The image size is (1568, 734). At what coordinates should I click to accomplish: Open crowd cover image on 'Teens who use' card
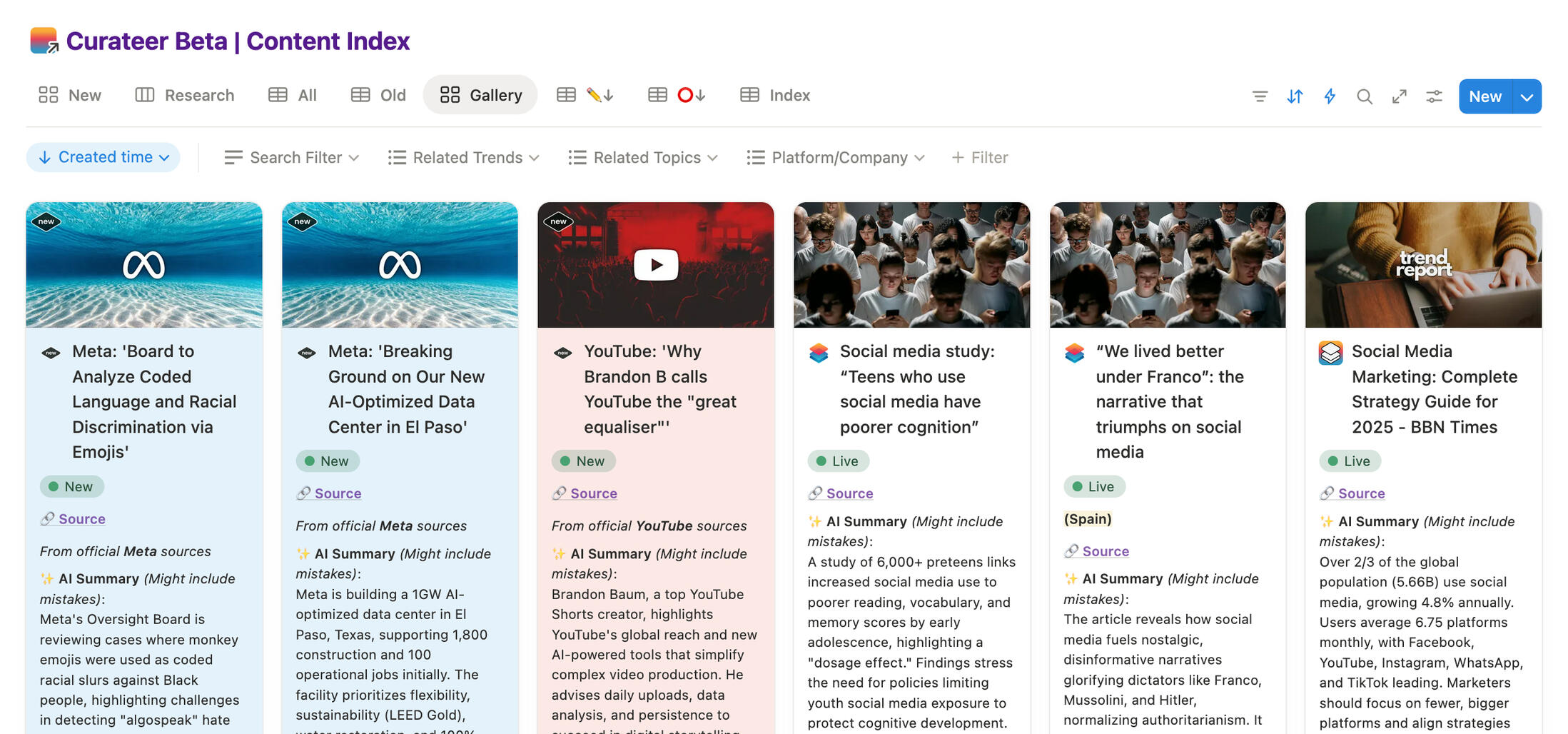click(912, 265)
